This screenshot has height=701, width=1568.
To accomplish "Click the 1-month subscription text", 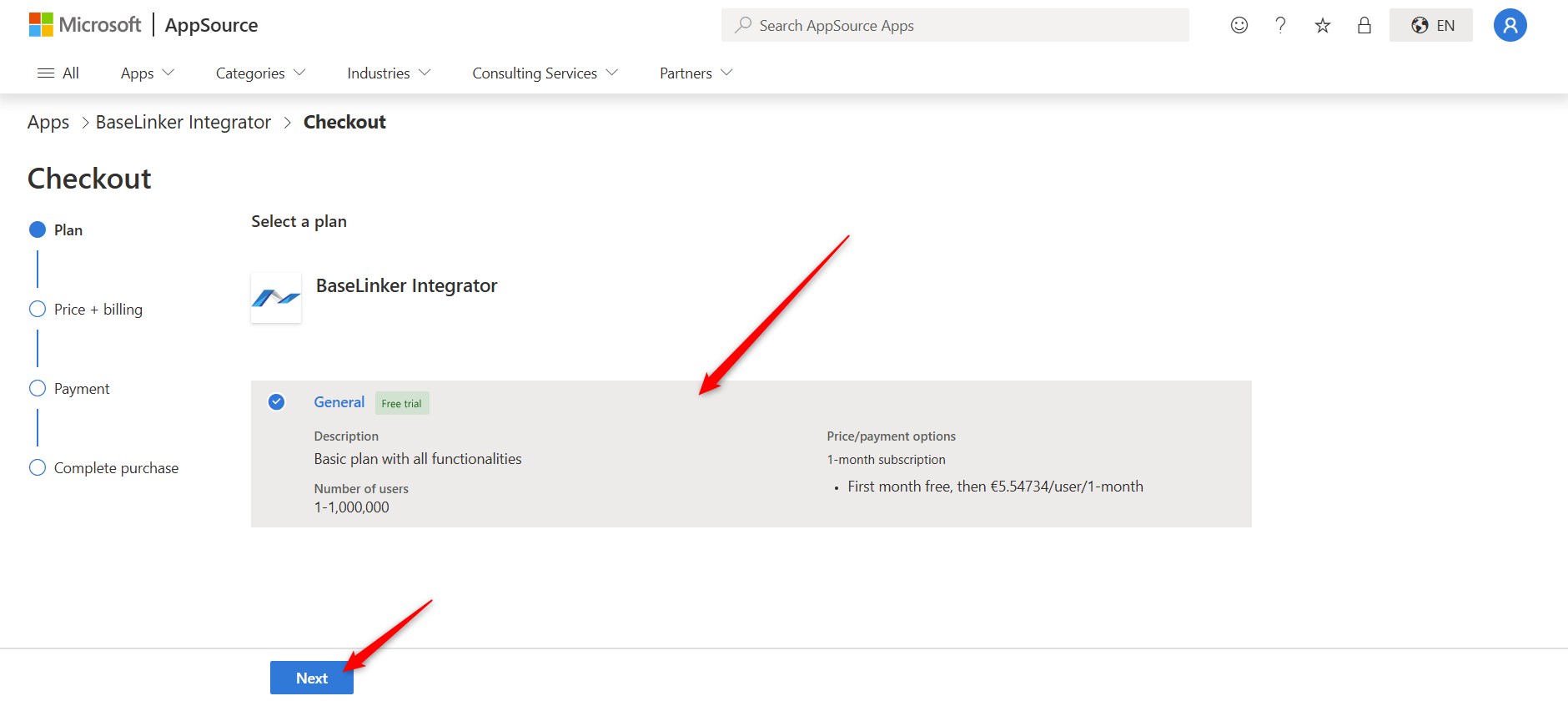I will click(x=886, y=460).
